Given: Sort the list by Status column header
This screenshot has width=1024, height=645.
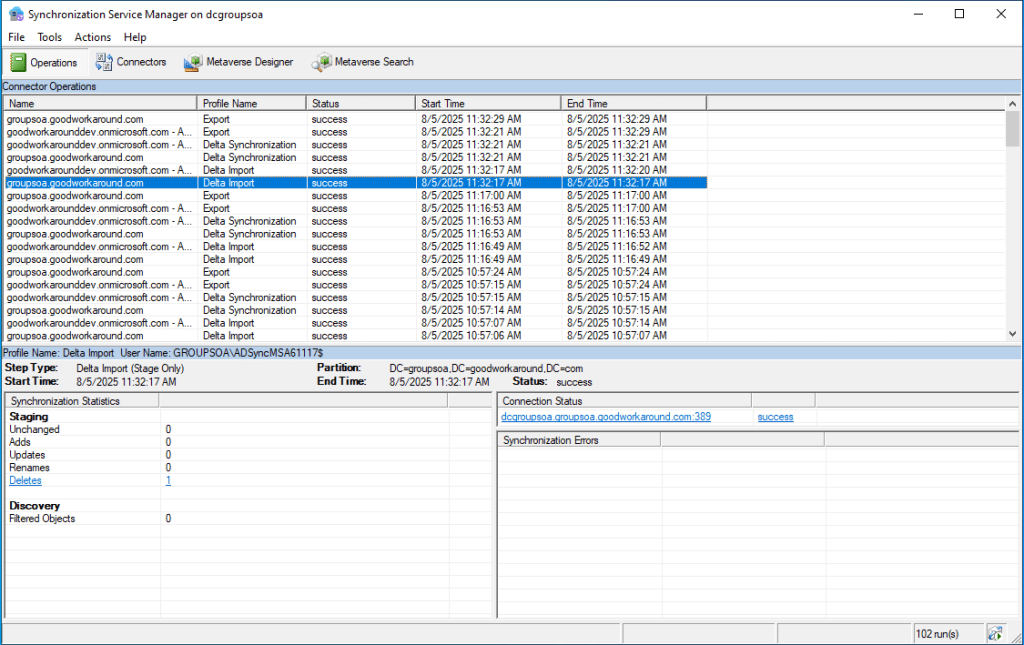Looking at the screenshot, I should click(x=360, y=103).
